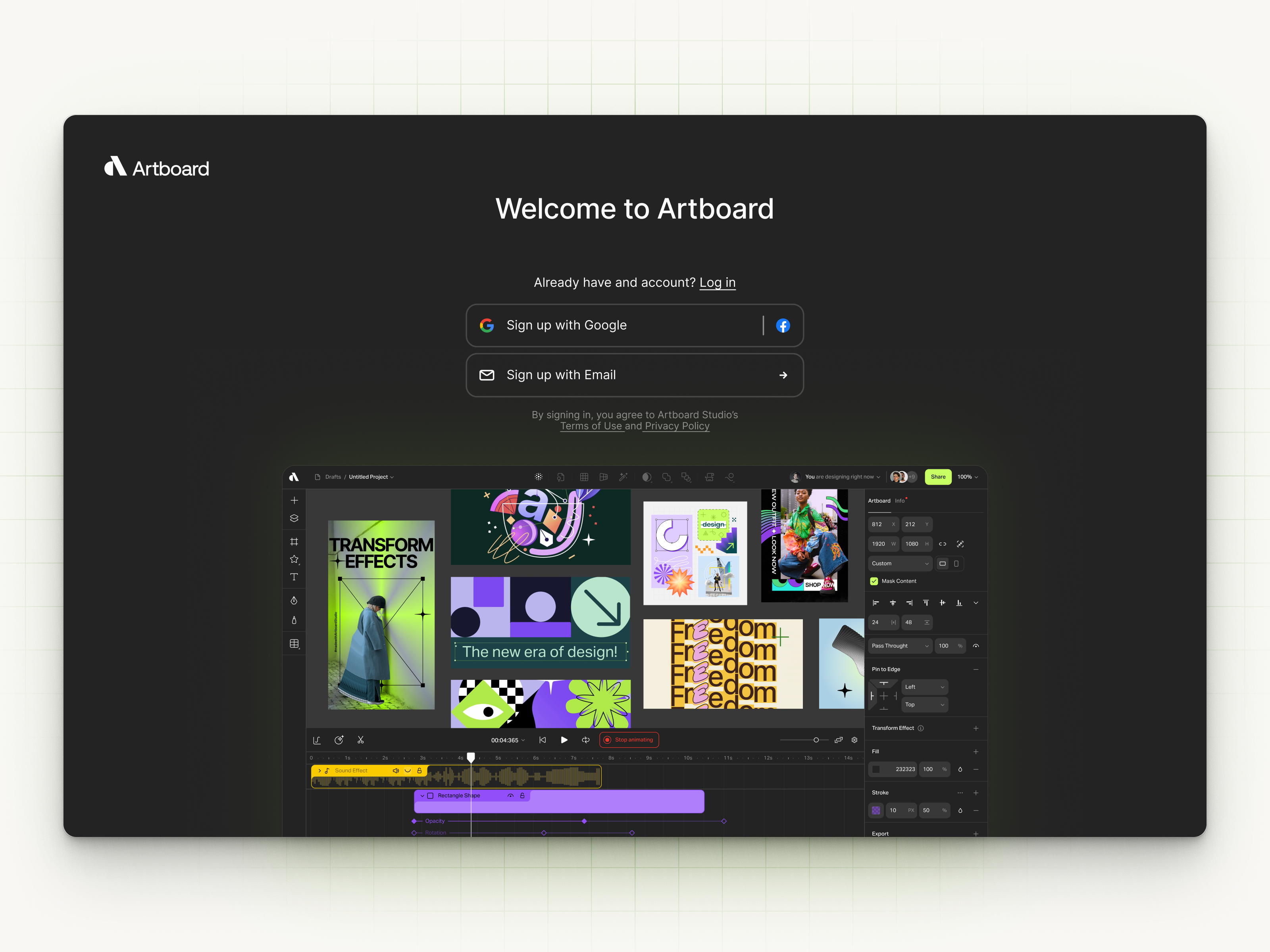Select the Pen tool
1270x952 pixels.
pos(294,600)
